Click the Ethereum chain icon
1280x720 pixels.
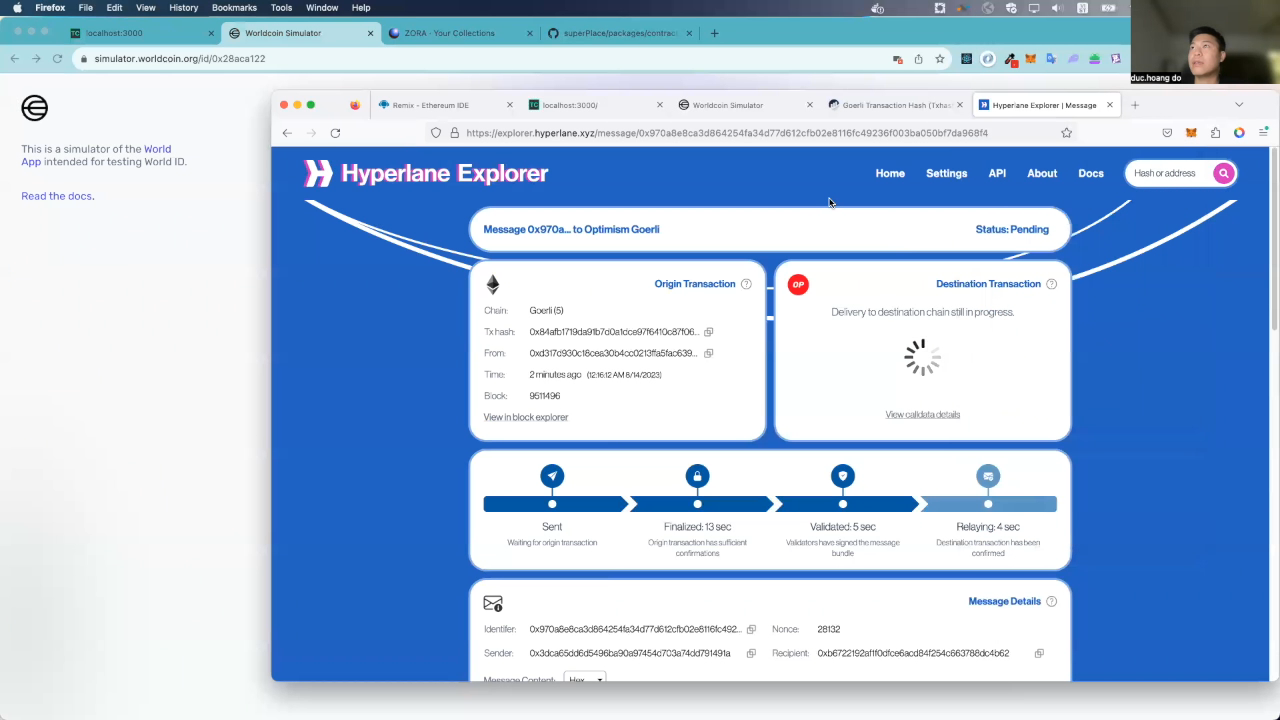click(492, 285)
